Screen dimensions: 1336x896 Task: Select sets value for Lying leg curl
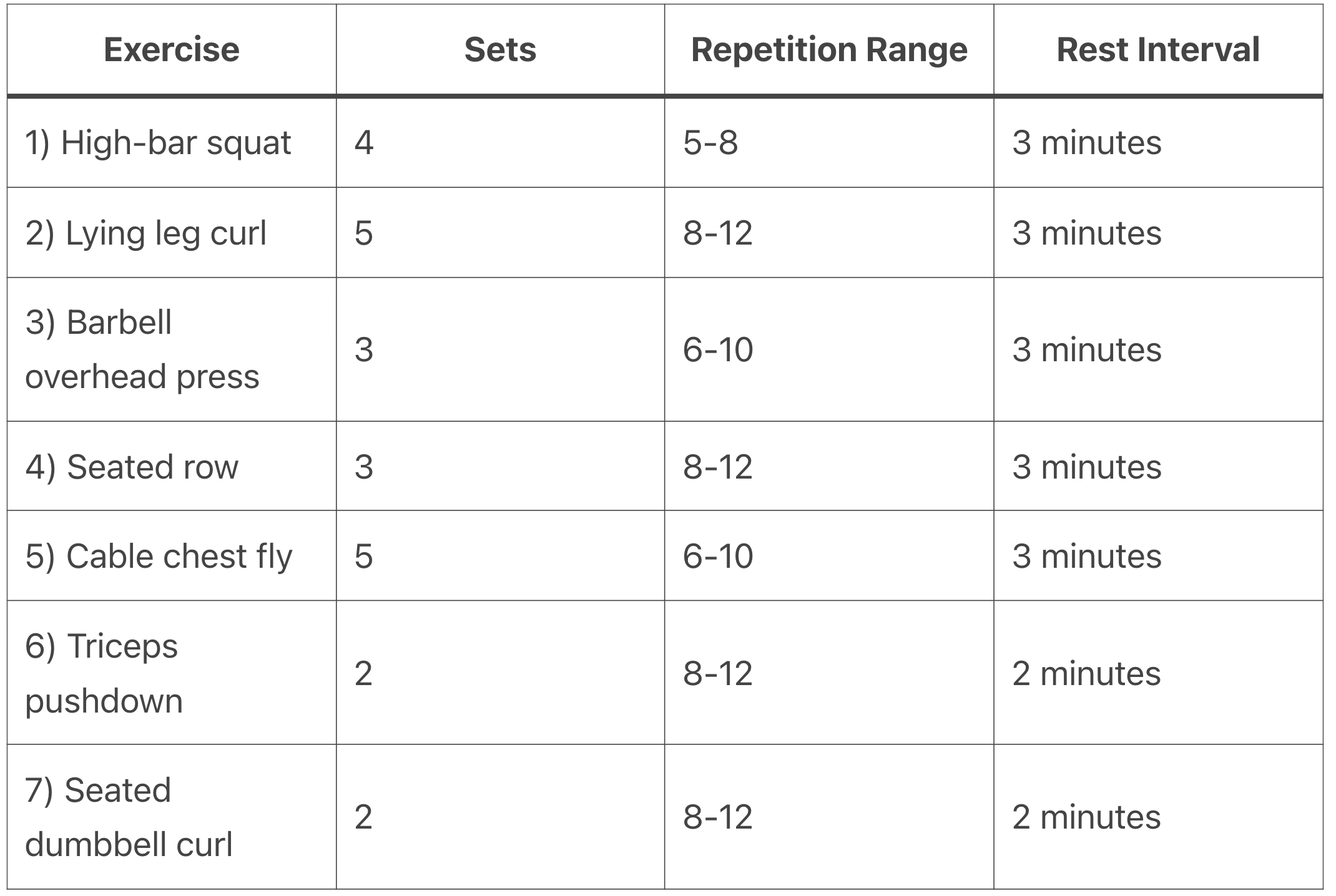coord(500,233)
